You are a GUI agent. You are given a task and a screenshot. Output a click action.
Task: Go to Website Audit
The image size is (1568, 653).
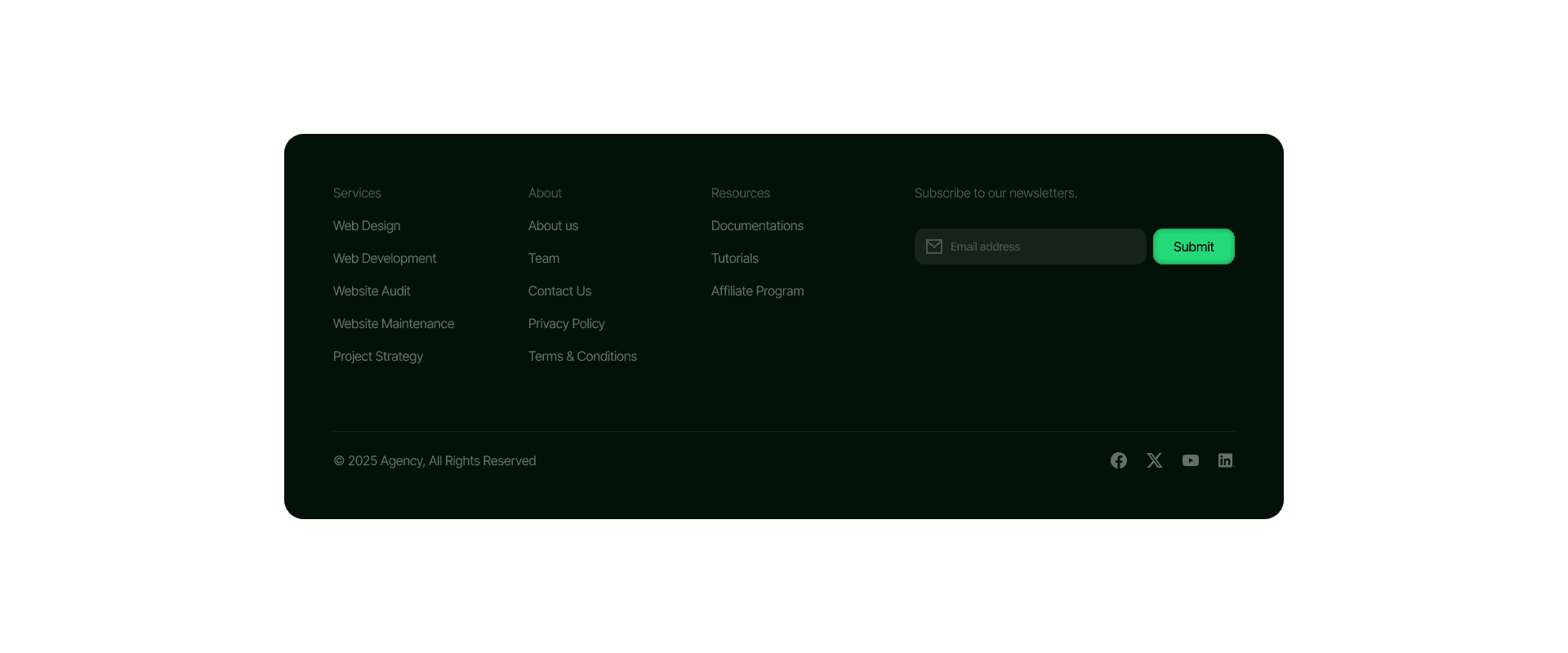point(372,291)
